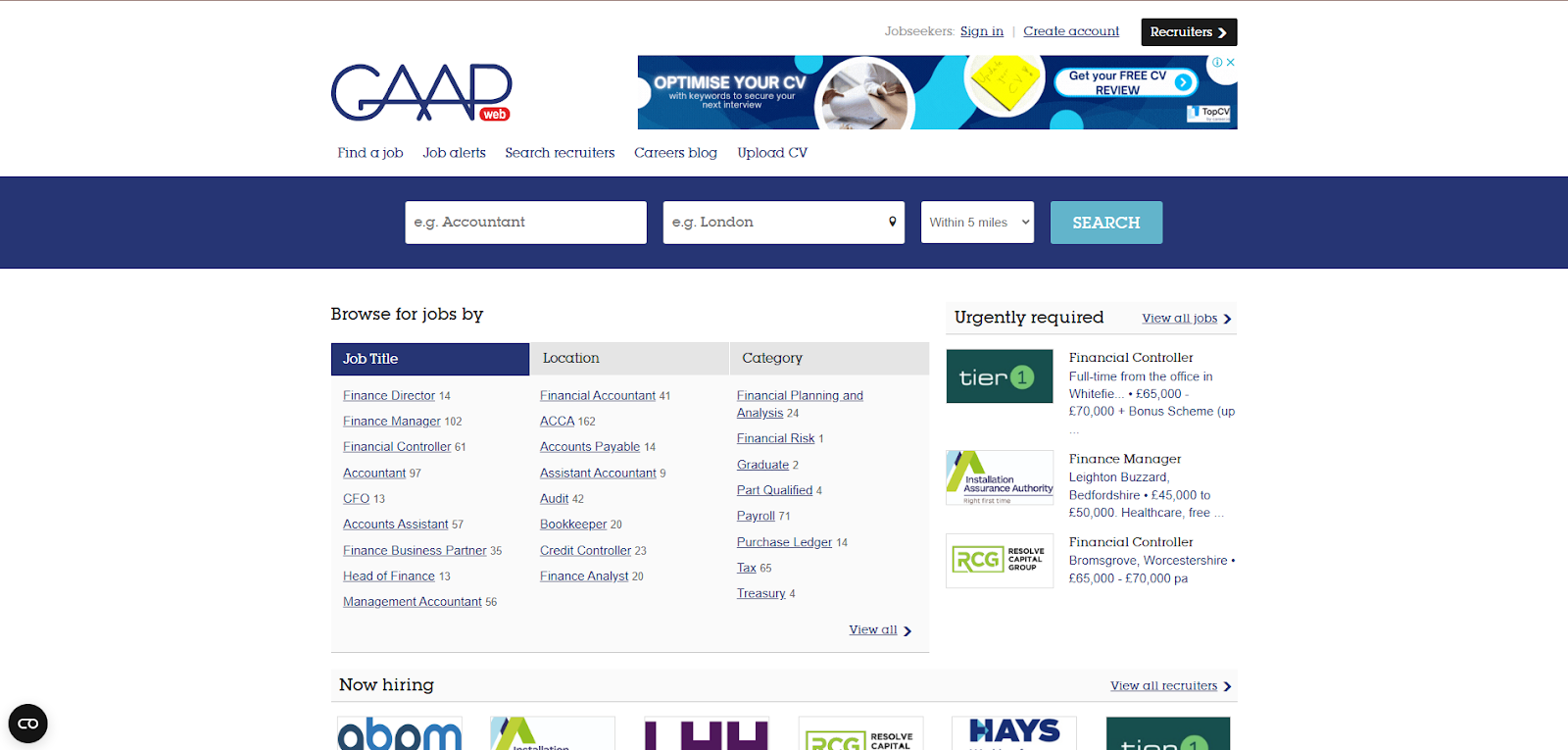Viewport: 1568px width, 750px height.
Task: Click the arrow icon on Get your FREE CV REVIEW
Action: click(1184, 82)
